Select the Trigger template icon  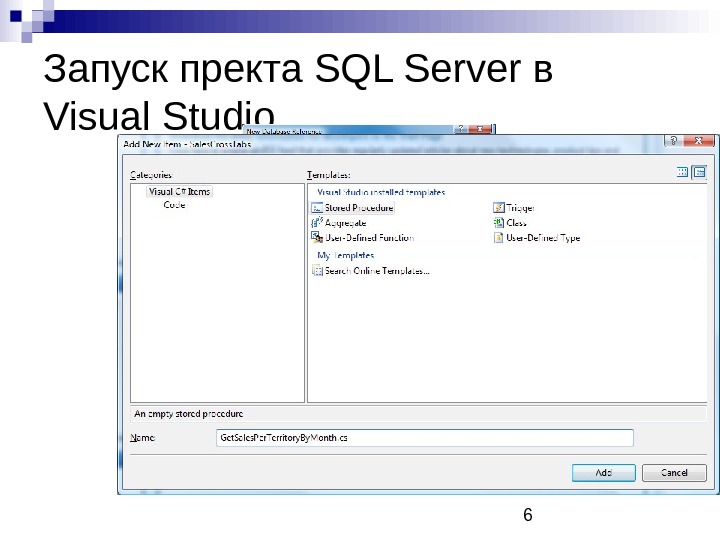click(499, 208)
